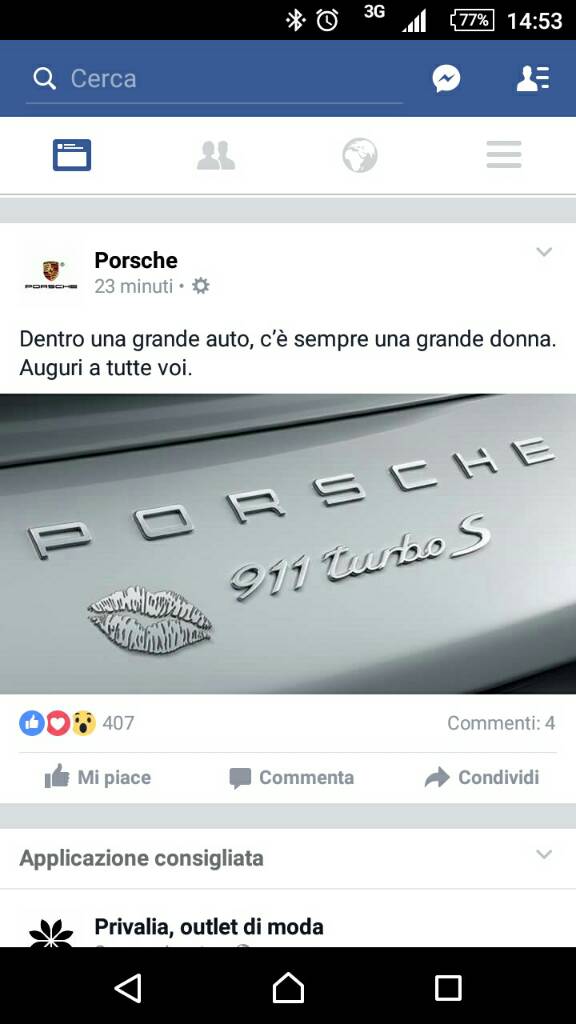Tap the Android home button

point(288,987)
